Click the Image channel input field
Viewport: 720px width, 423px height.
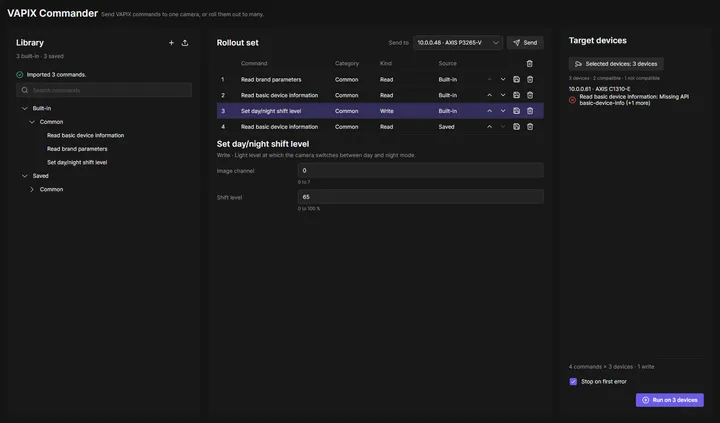[420, 170]
